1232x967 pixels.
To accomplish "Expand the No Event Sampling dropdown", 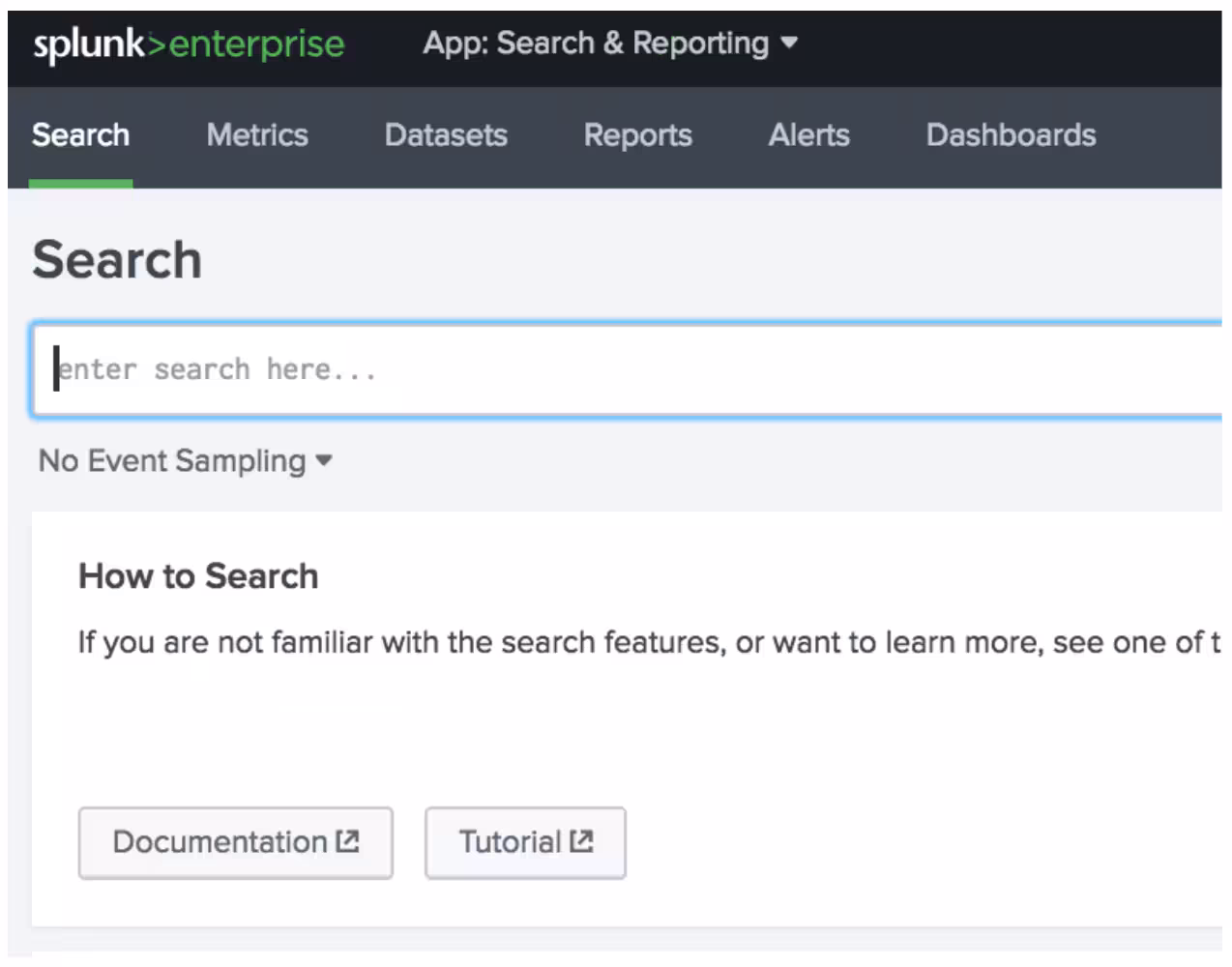I will pyautogui.click(x=184, y=460).
